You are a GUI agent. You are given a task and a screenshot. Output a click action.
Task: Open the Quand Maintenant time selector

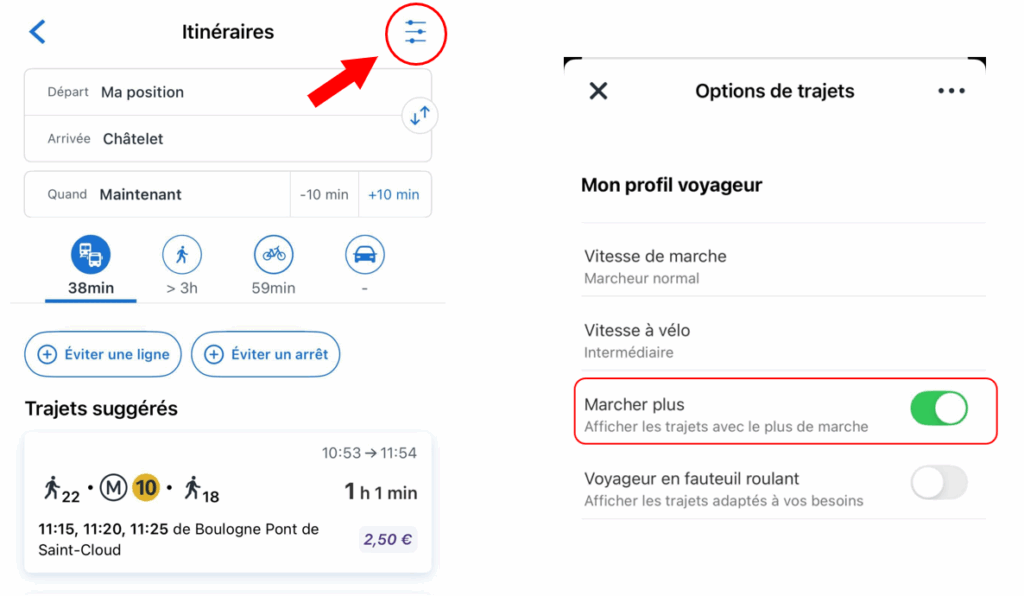pos(157,195)
